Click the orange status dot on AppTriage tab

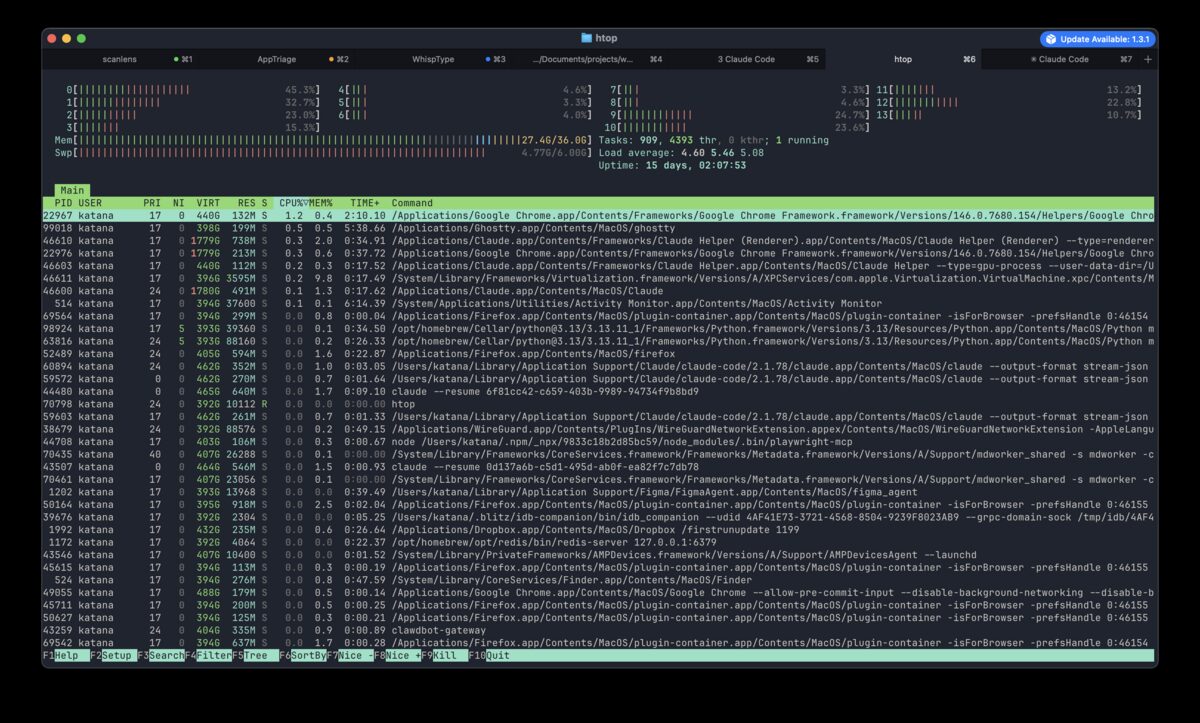331,60
